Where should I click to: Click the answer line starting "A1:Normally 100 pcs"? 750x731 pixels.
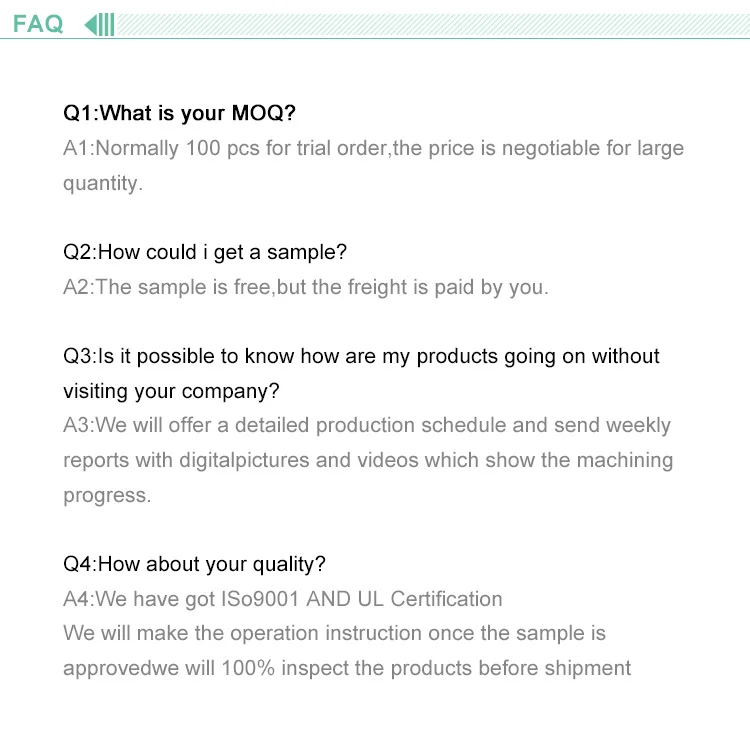pos(373,148)
